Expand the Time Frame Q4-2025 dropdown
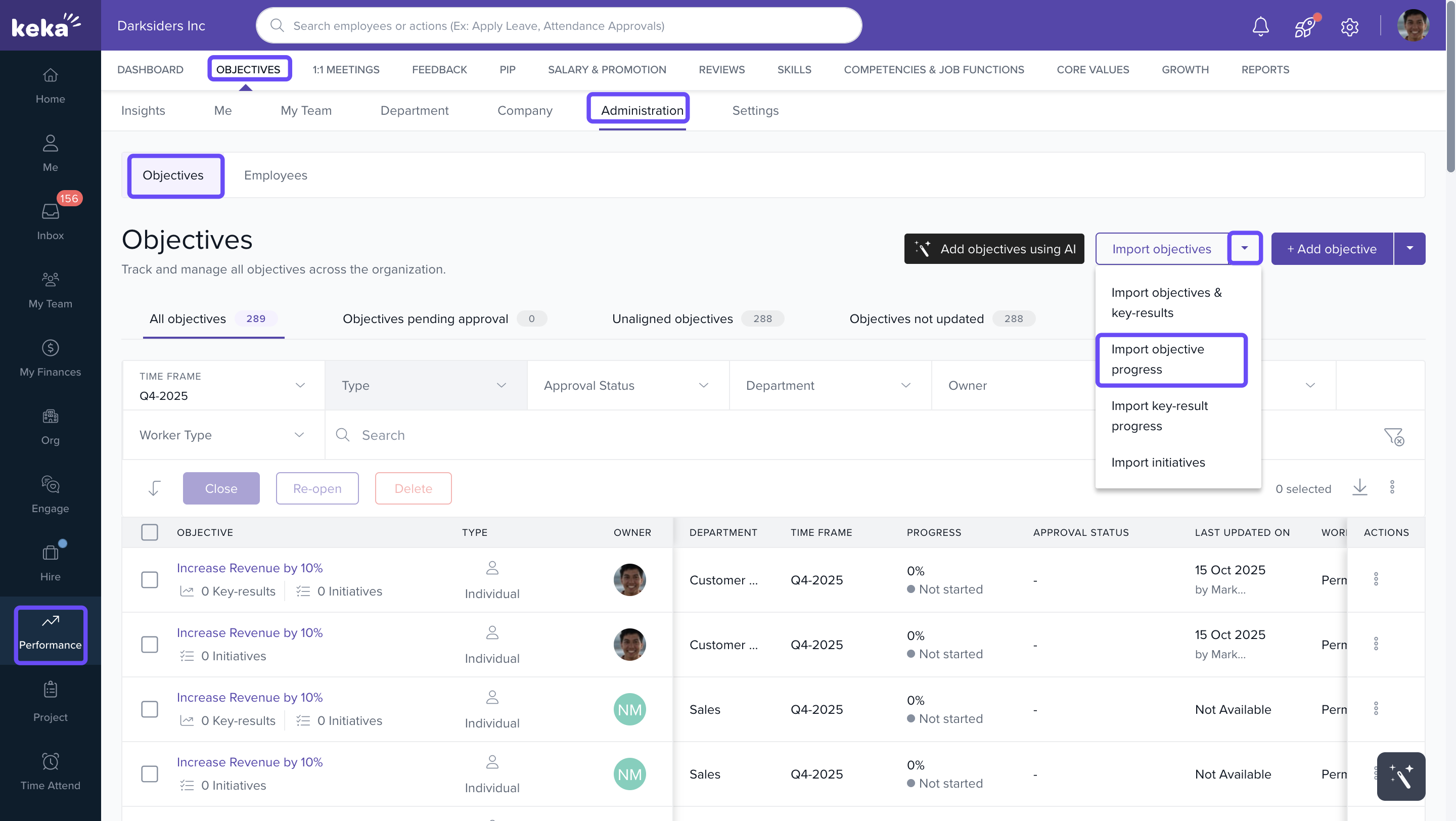The image size is (1456, 821). (x=223, y=385)
